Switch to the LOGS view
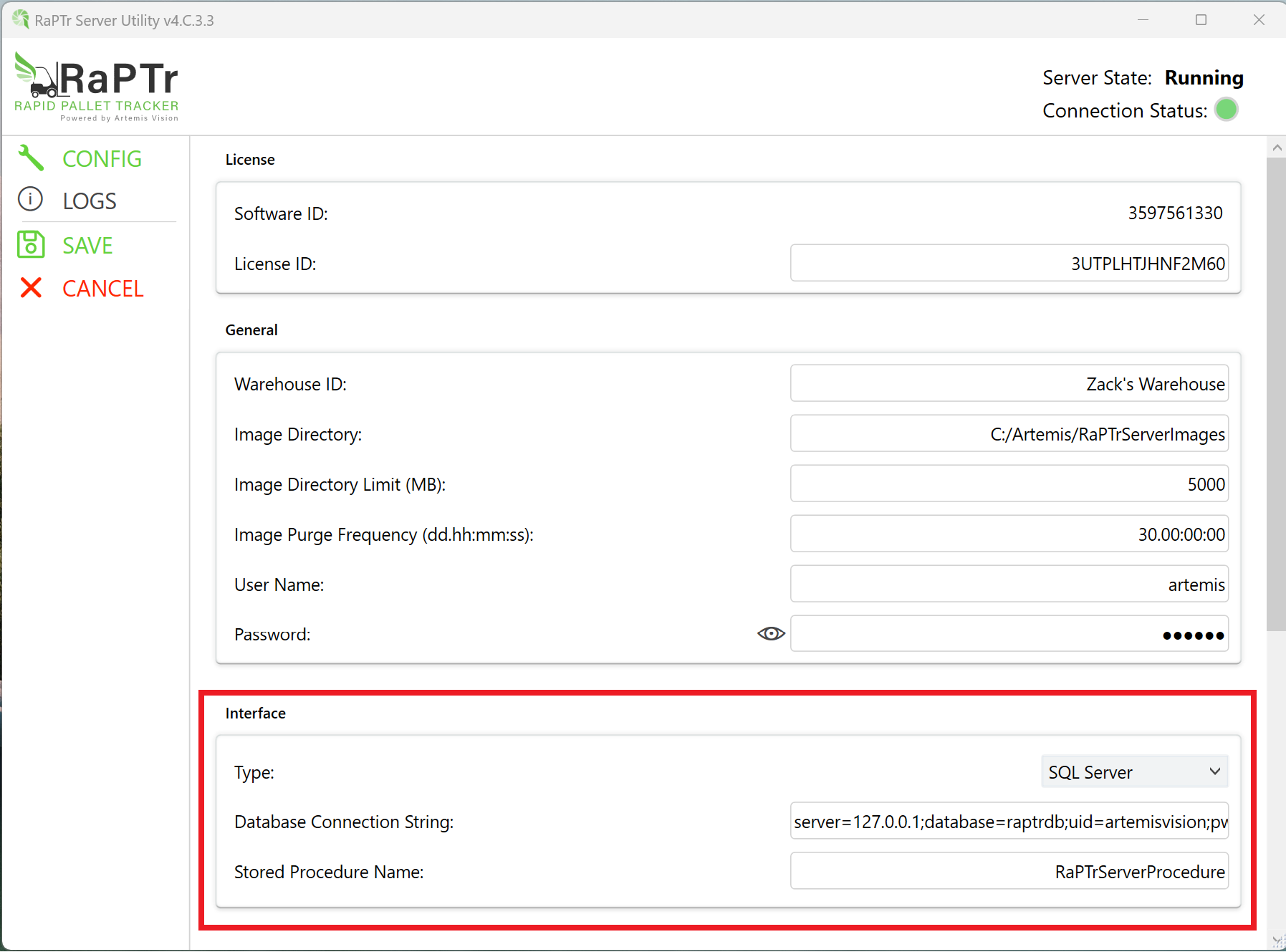This screenshot has width=1286, height=952. tap(90, 201)
